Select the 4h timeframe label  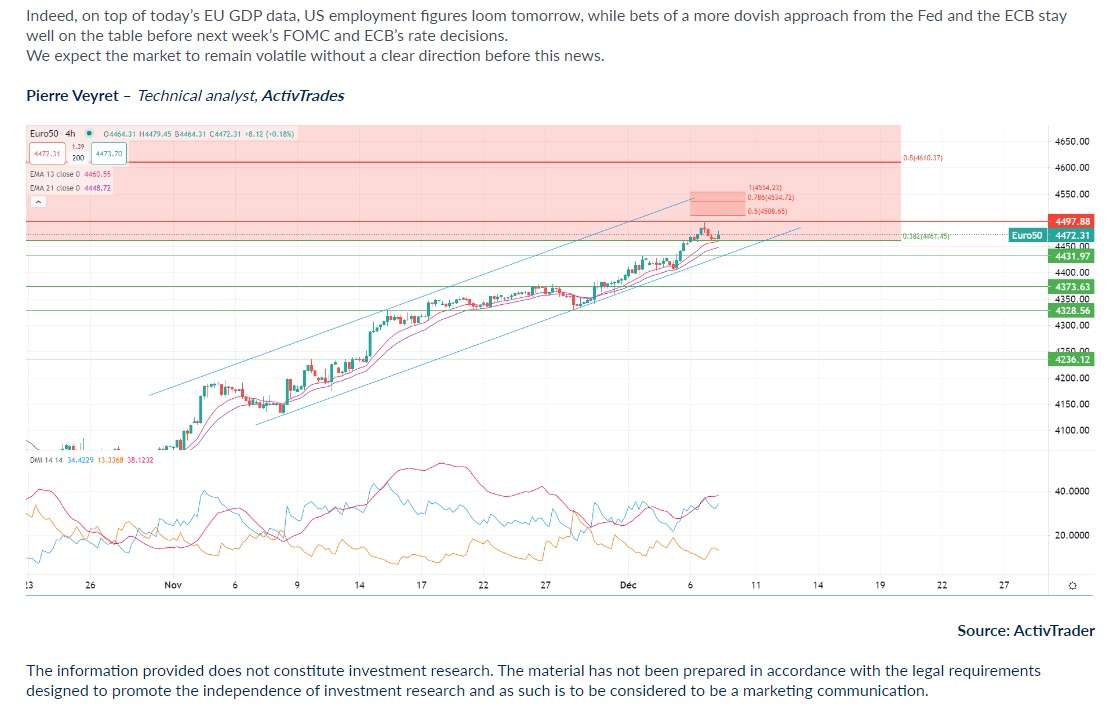[x=70, y=134]
